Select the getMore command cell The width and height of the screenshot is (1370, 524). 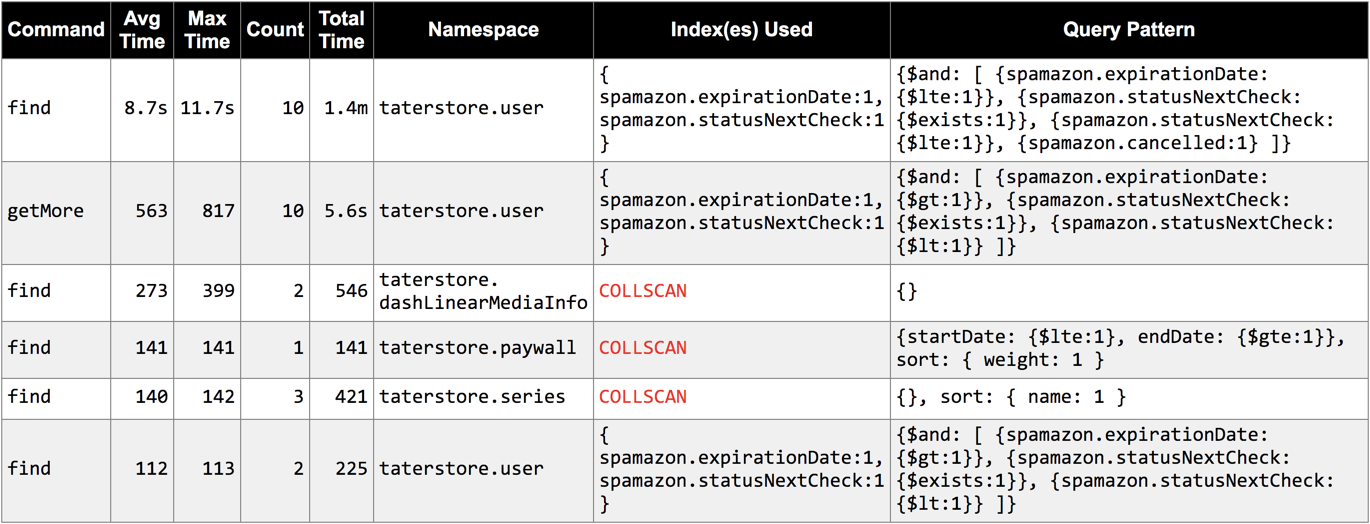(56, 212)
